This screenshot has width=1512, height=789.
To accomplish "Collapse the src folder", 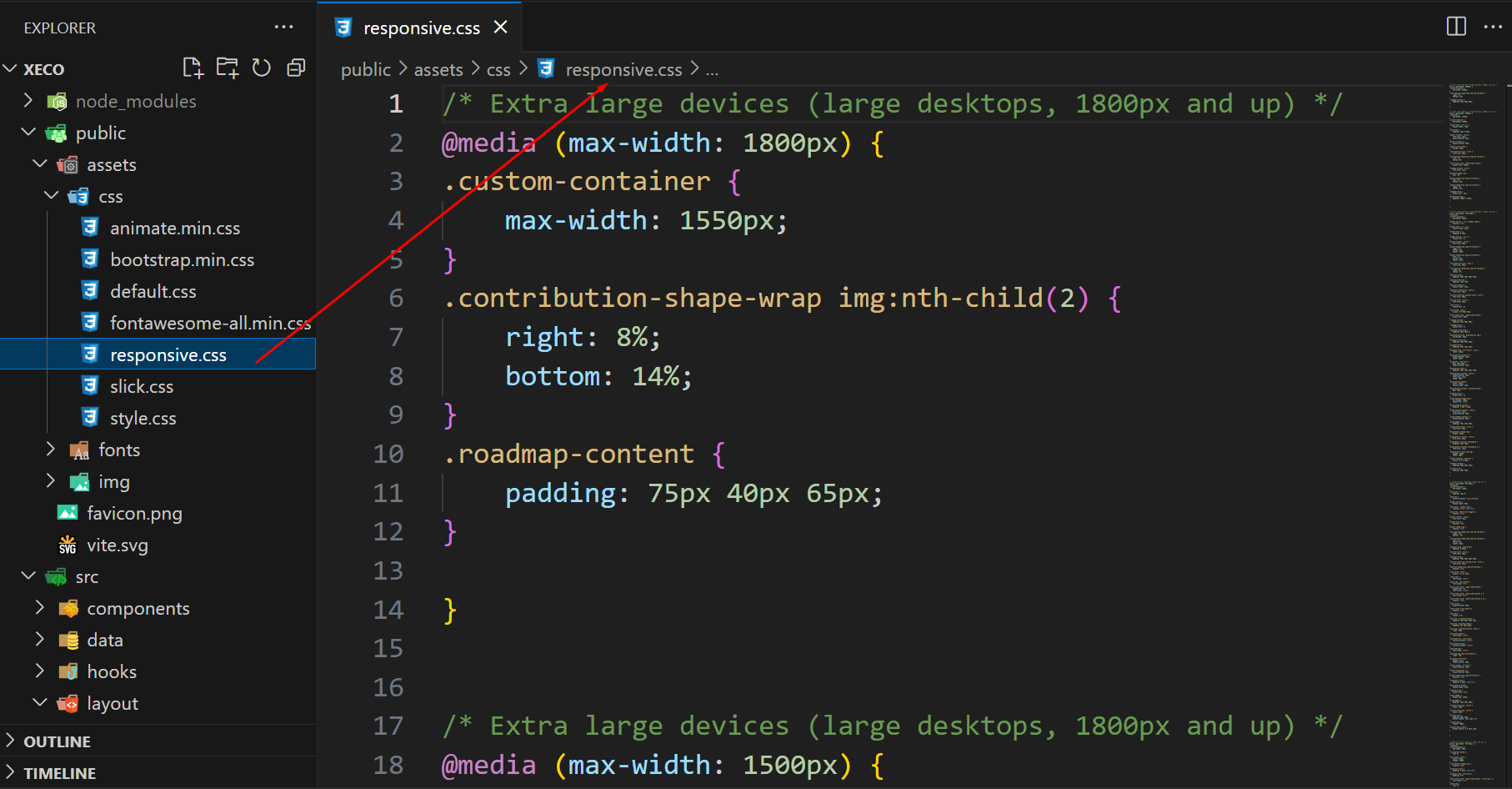I will tap(28, 576).
